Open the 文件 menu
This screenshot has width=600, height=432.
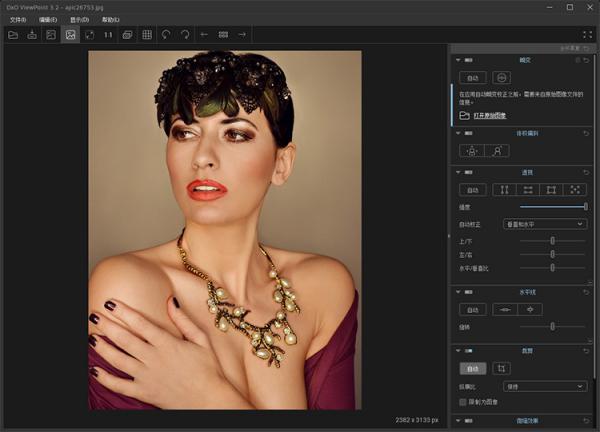click(18, 19)
